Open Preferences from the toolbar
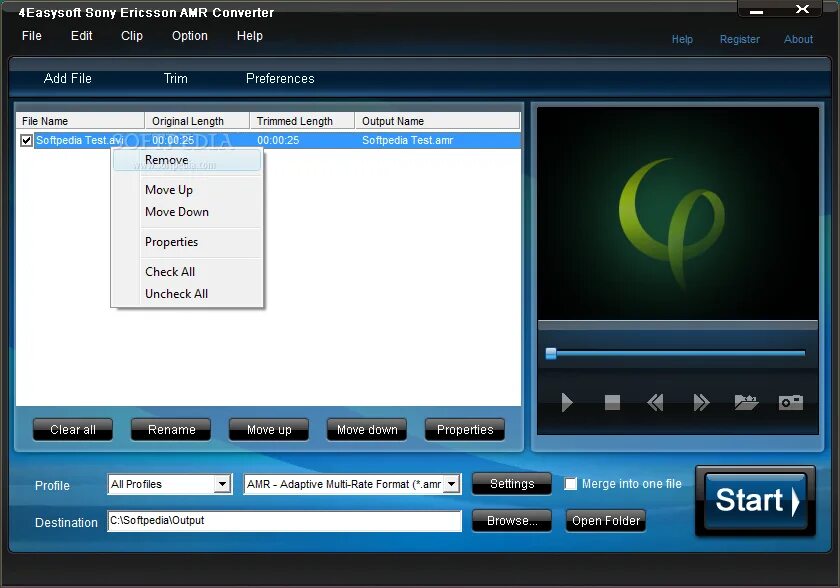Viewport: 840px width, 588px height. 280,79
